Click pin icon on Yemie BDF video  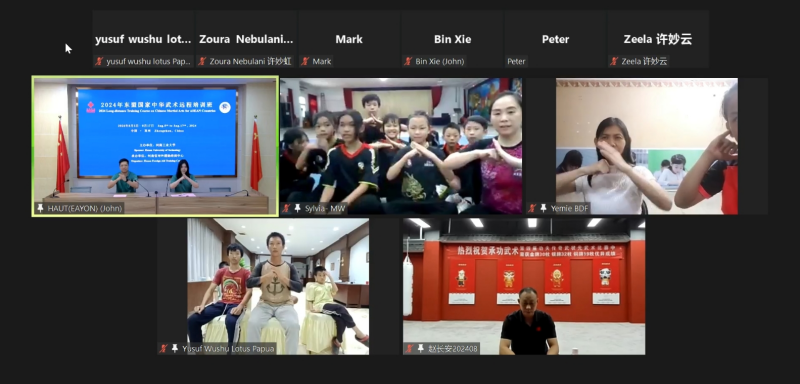[x=544, y=208]
